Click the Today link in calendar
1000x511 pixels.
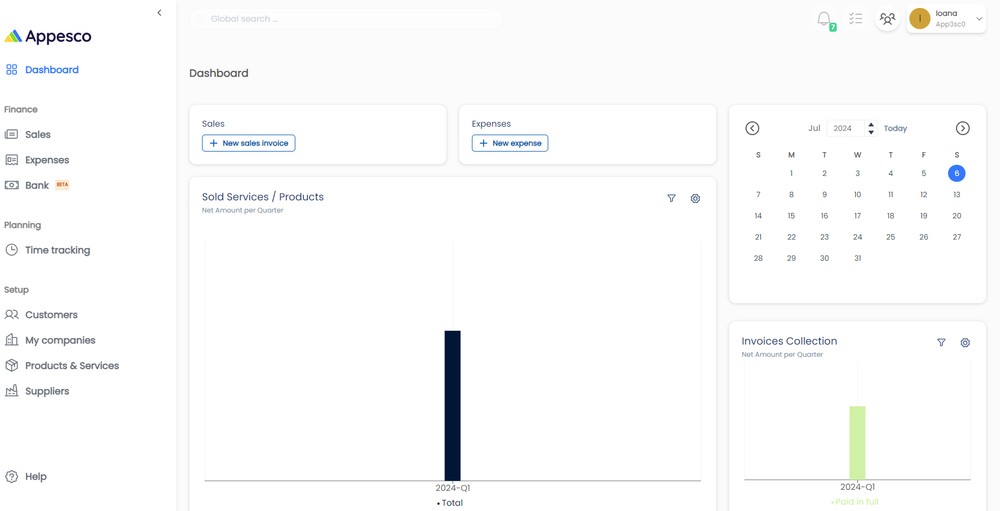click(895, 128)
